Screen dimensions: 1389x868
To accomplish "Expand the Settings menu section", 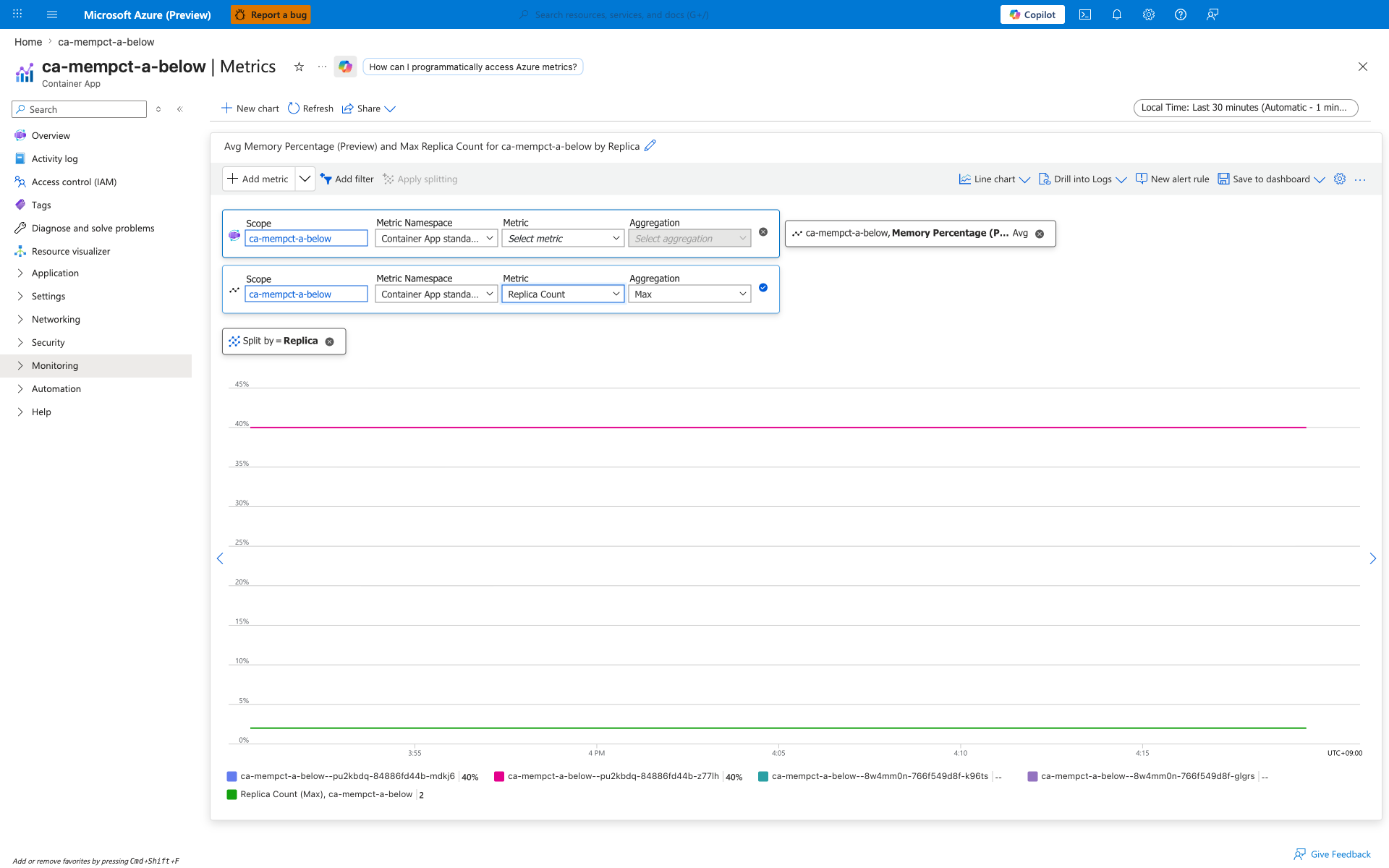I will click(95, 297).
